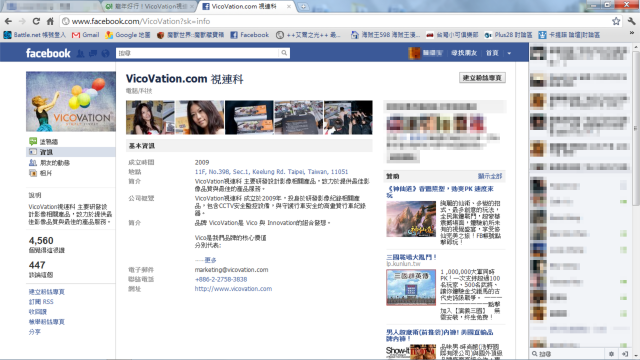Click 尋找朋友 in the top bar

(464, 53)
